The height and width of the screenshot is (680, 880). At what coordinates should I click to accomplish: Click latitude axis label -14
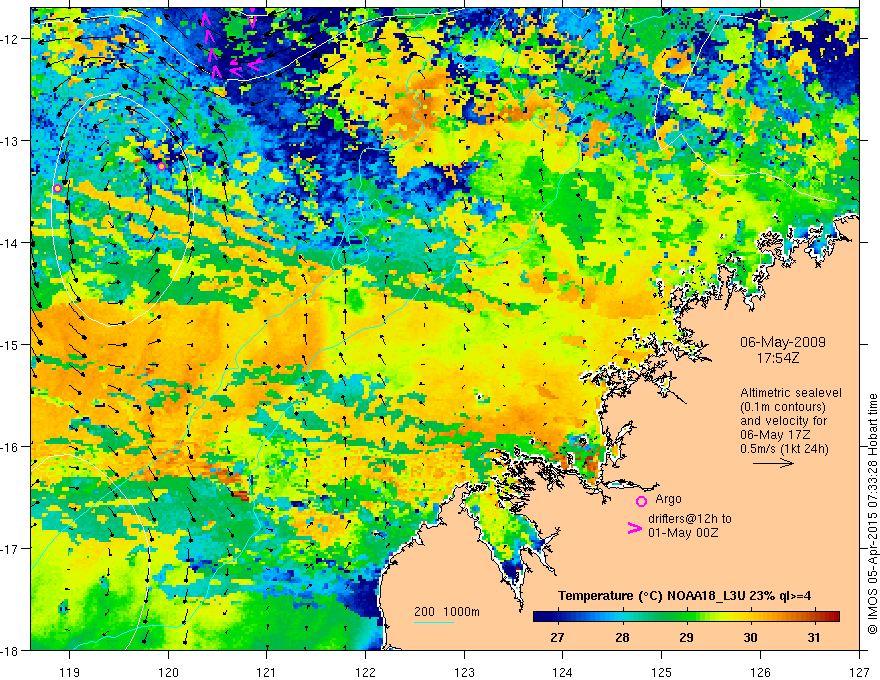tap(11, 243)
